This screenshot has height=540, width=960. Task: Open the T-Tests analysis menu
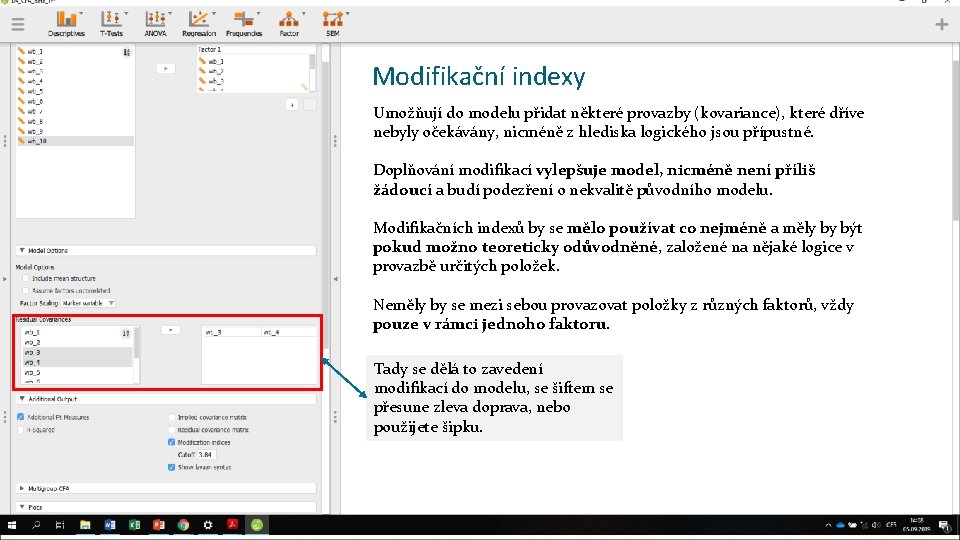pos(111,24)
